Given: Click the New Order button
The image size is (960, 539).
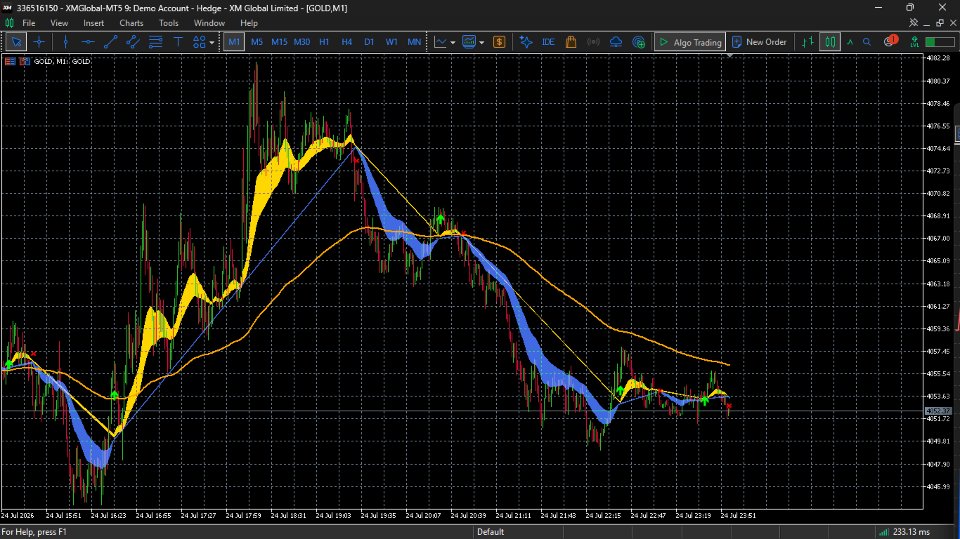Looking at the screenshot, I should coord(759,42).
